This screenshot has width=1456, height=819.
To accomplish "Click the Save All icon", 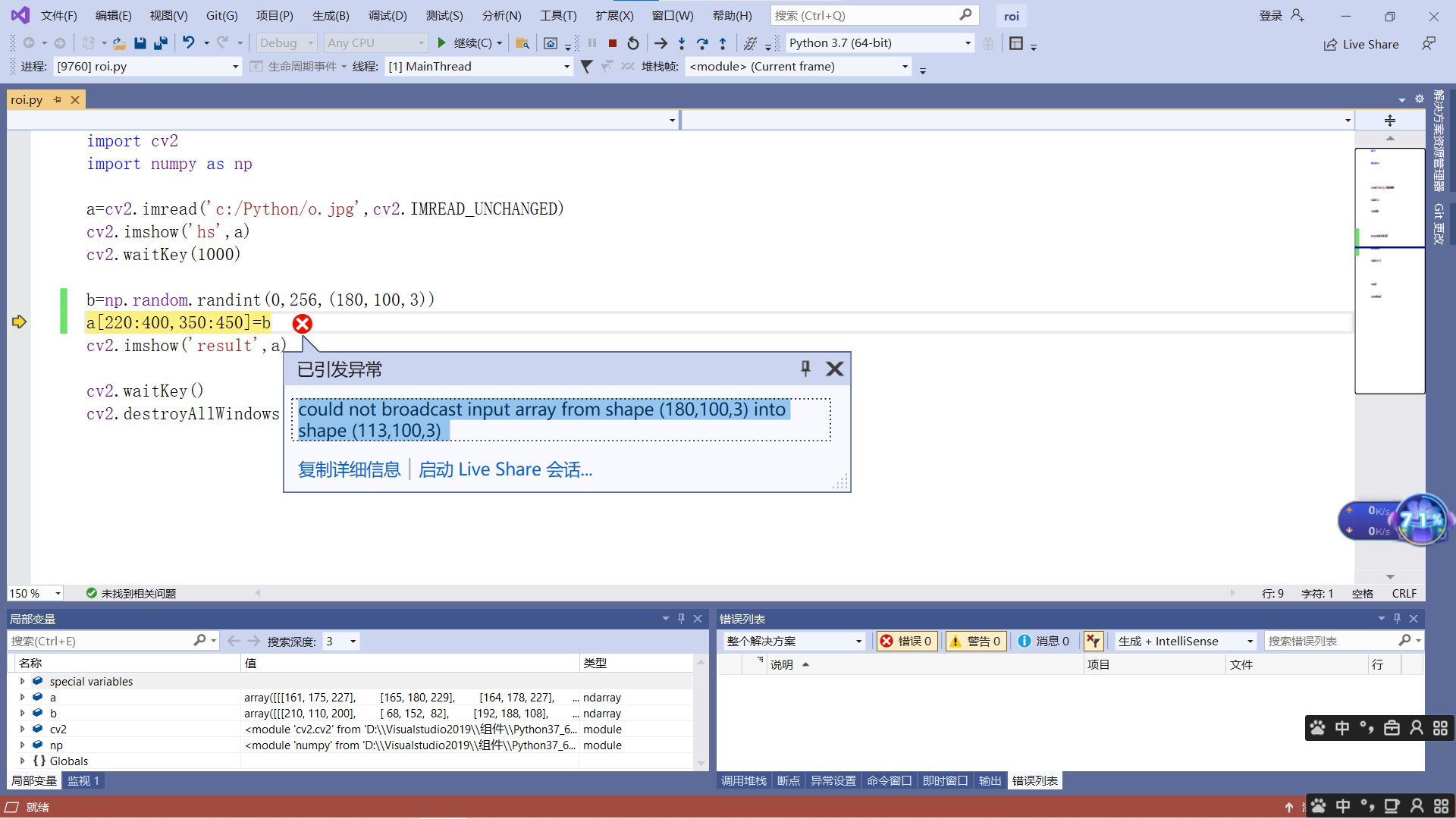I will pyautogui.click(x=160, y=43).
